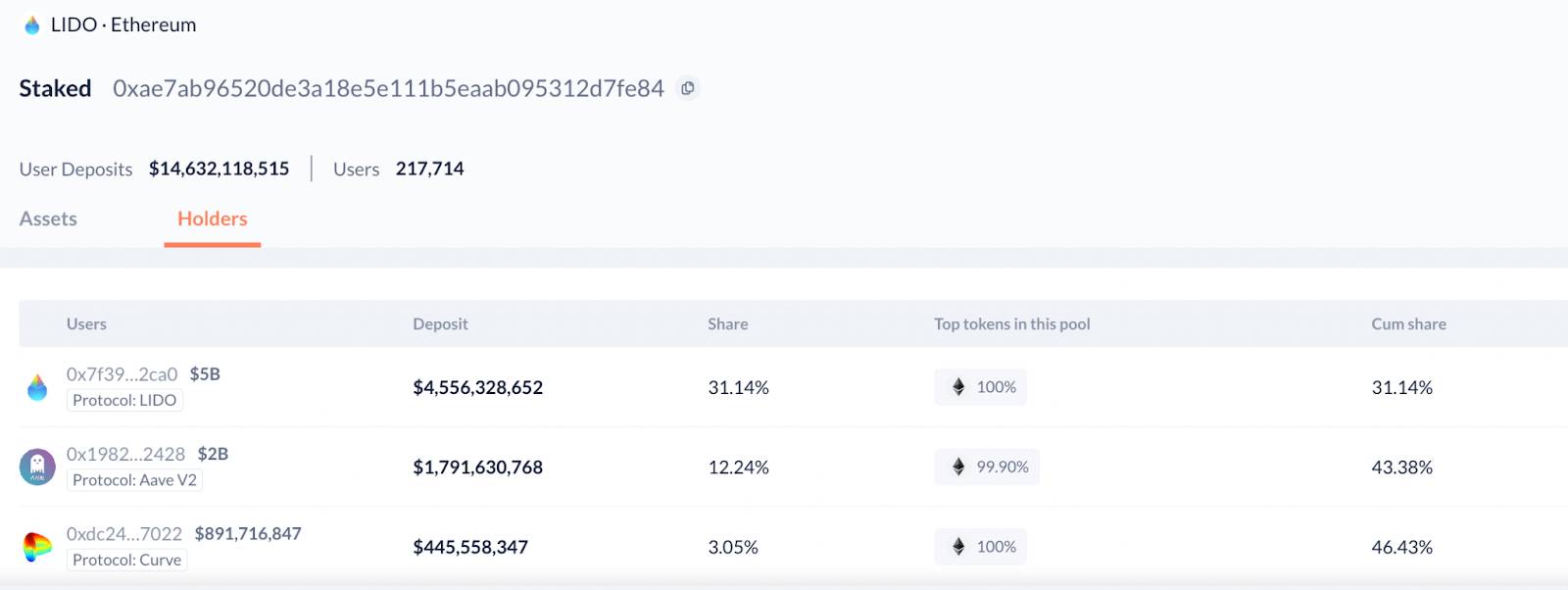Copy the staked contract address
The height and width of the screenshot is (590, 1568).
tap(688, 88)
